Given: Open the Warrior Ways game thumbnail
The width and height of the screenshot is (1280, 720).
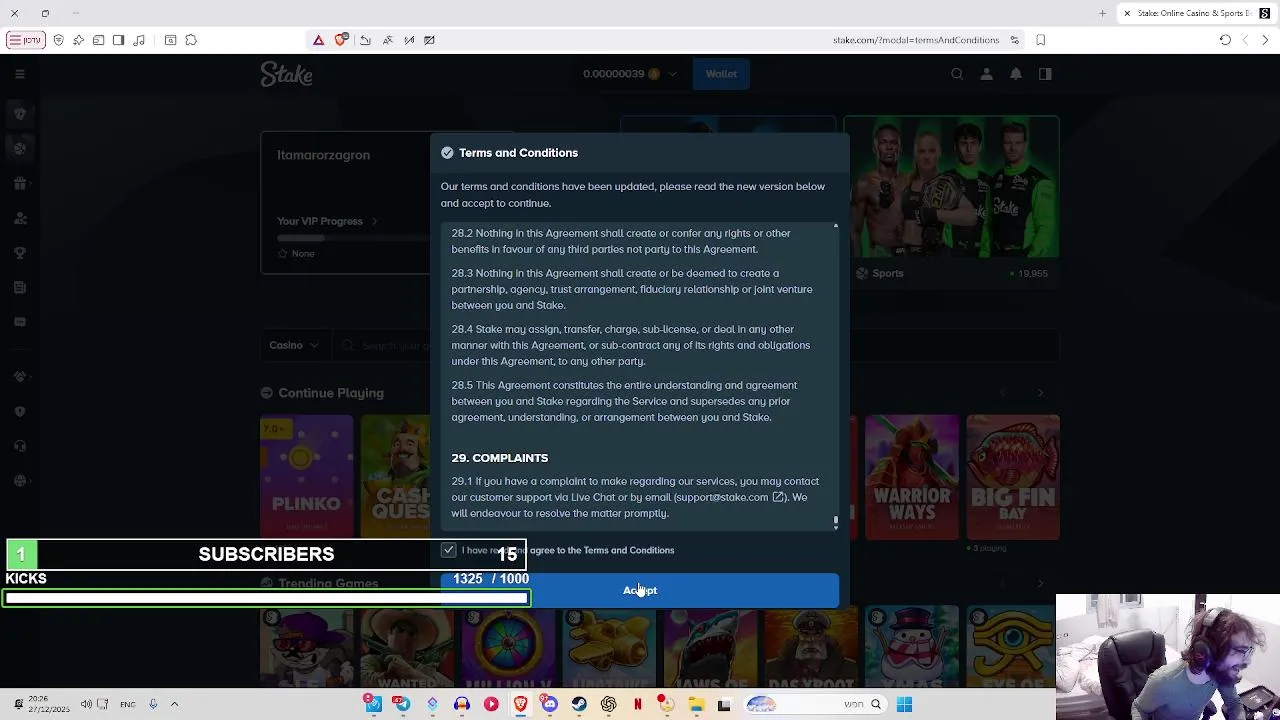Looking at the screenshot, I should point(912,477).
